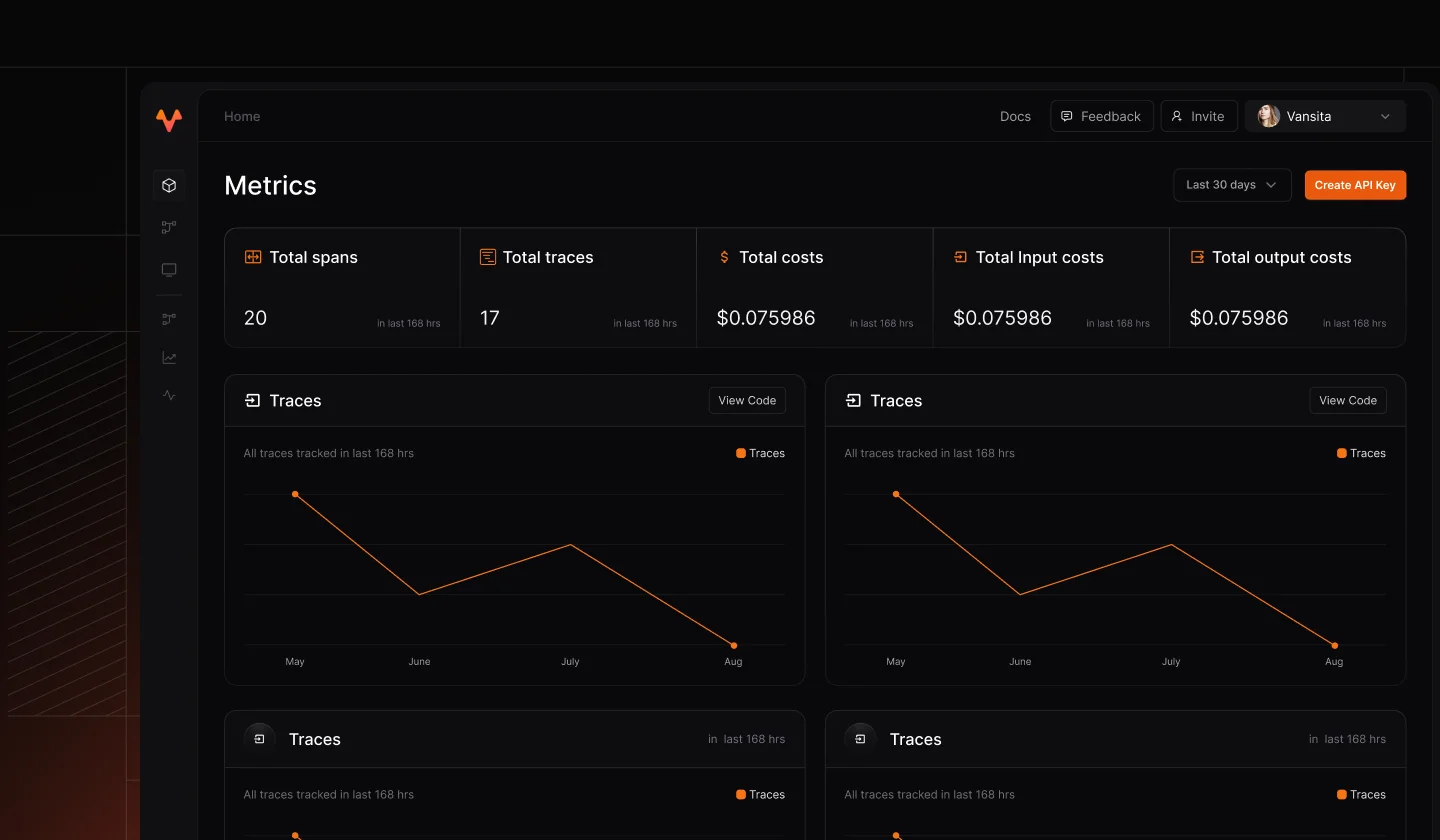Open the line chart analytics sidebar icon
The width and height of the screenshot is (1440, 840).
(x=169, y=357)
